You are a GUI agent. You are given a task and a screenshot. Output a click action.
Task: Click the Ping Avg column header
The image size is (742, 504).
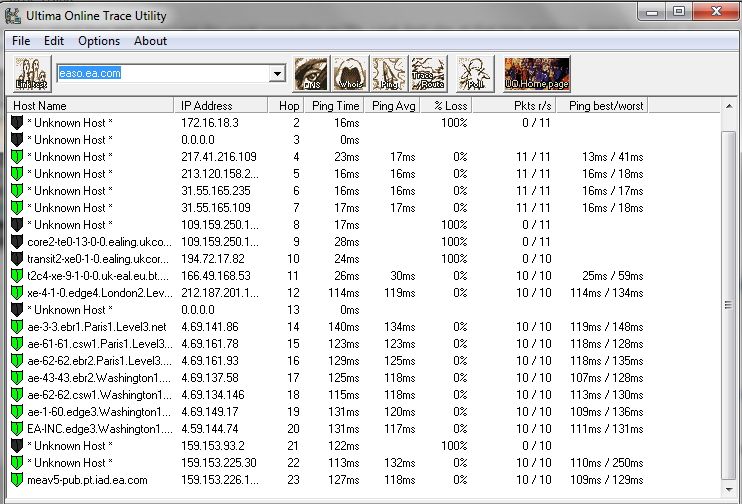pyautogui.click(x=392, y=106)
